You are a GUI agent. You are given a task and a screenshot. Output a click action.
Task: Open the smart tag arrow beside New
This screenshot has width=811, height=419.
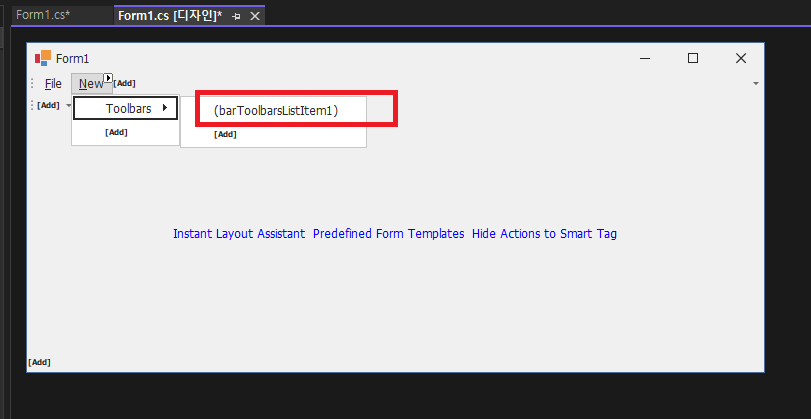(108, 78)
